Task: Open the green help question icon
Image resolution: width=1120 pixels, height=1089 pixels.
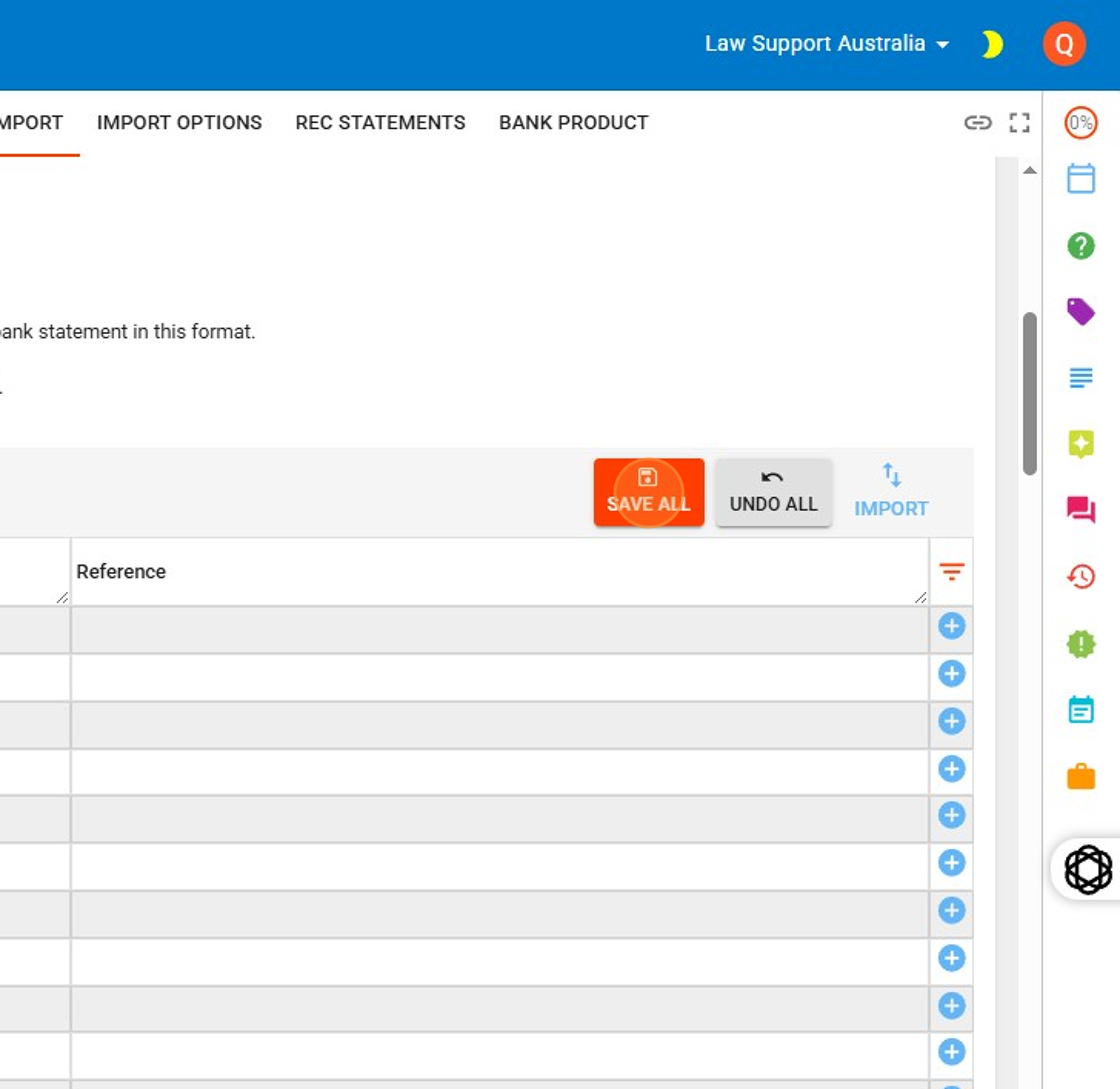Action: click(x=1081, y=245)
